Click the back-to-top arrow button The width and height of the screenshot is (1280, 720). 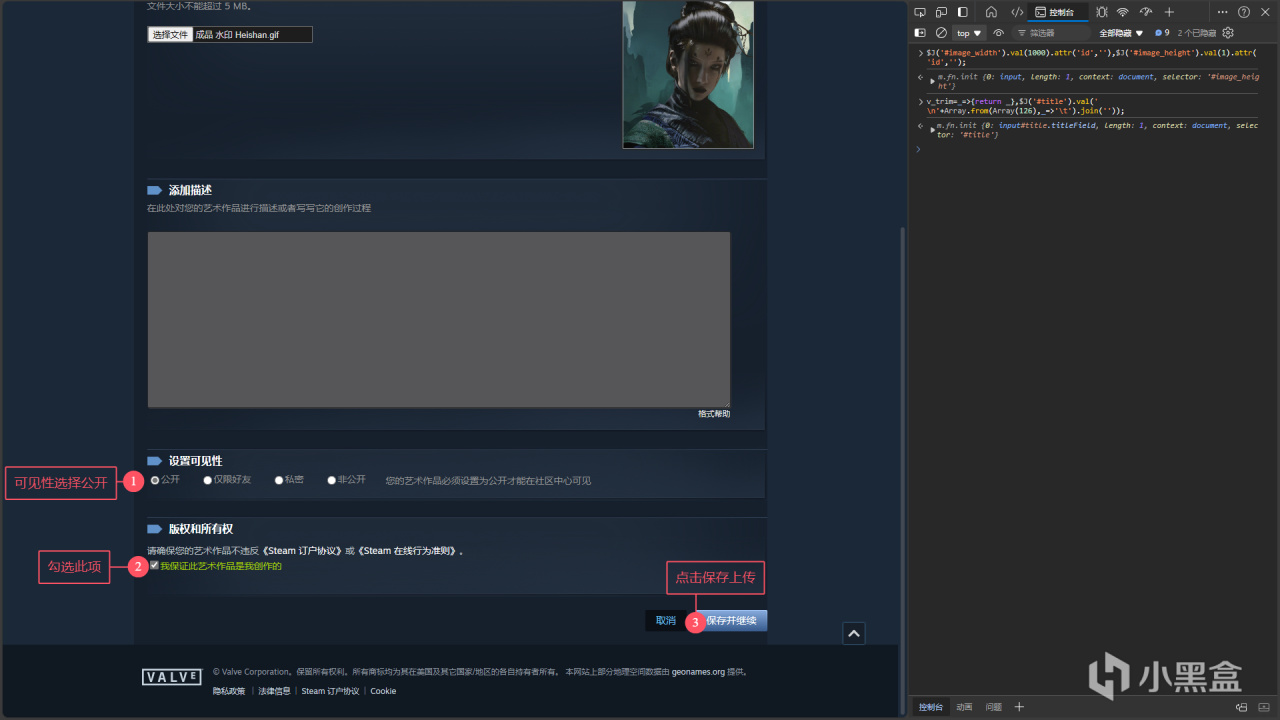tap(853, 633)
